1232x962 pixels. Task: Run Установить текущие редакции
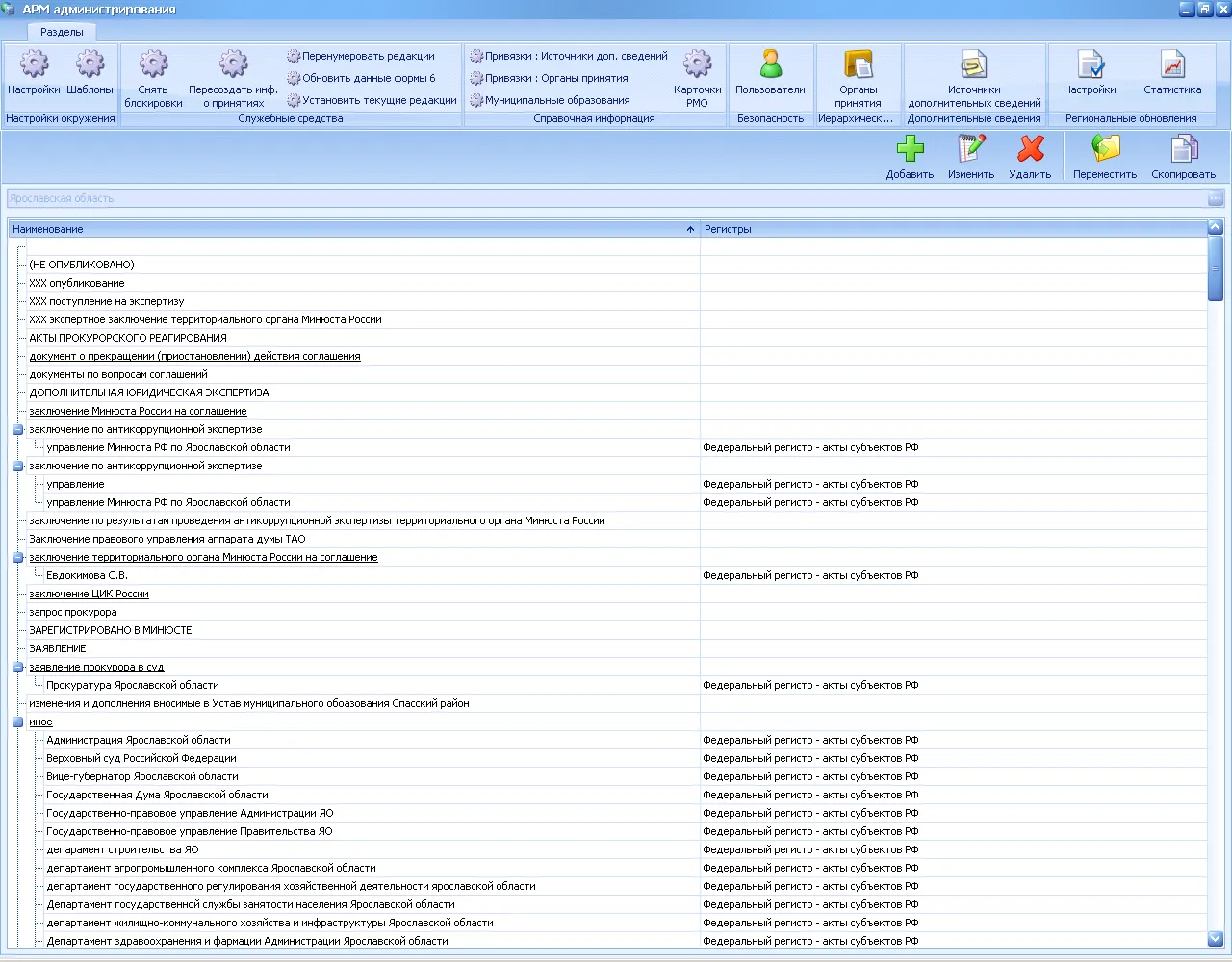(x=372, y=100)
